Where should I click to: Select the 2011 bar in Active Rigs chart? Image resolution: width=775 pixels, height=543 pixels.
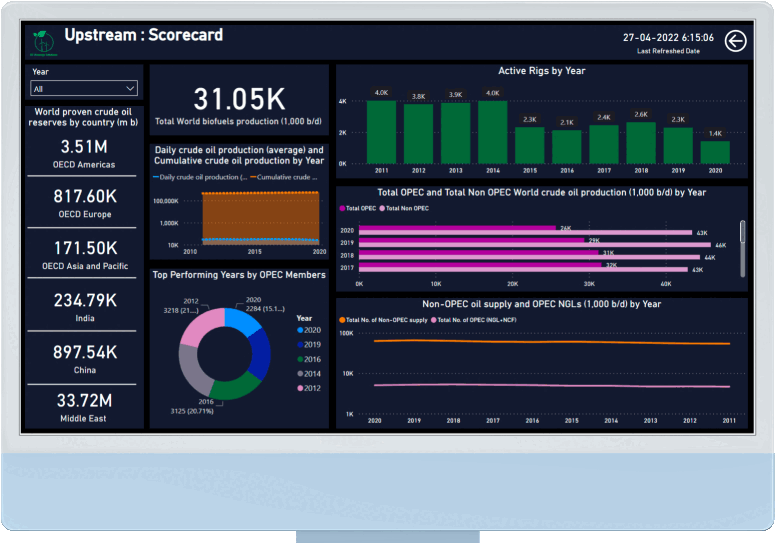pyautogui.click(x=381, y=130)
